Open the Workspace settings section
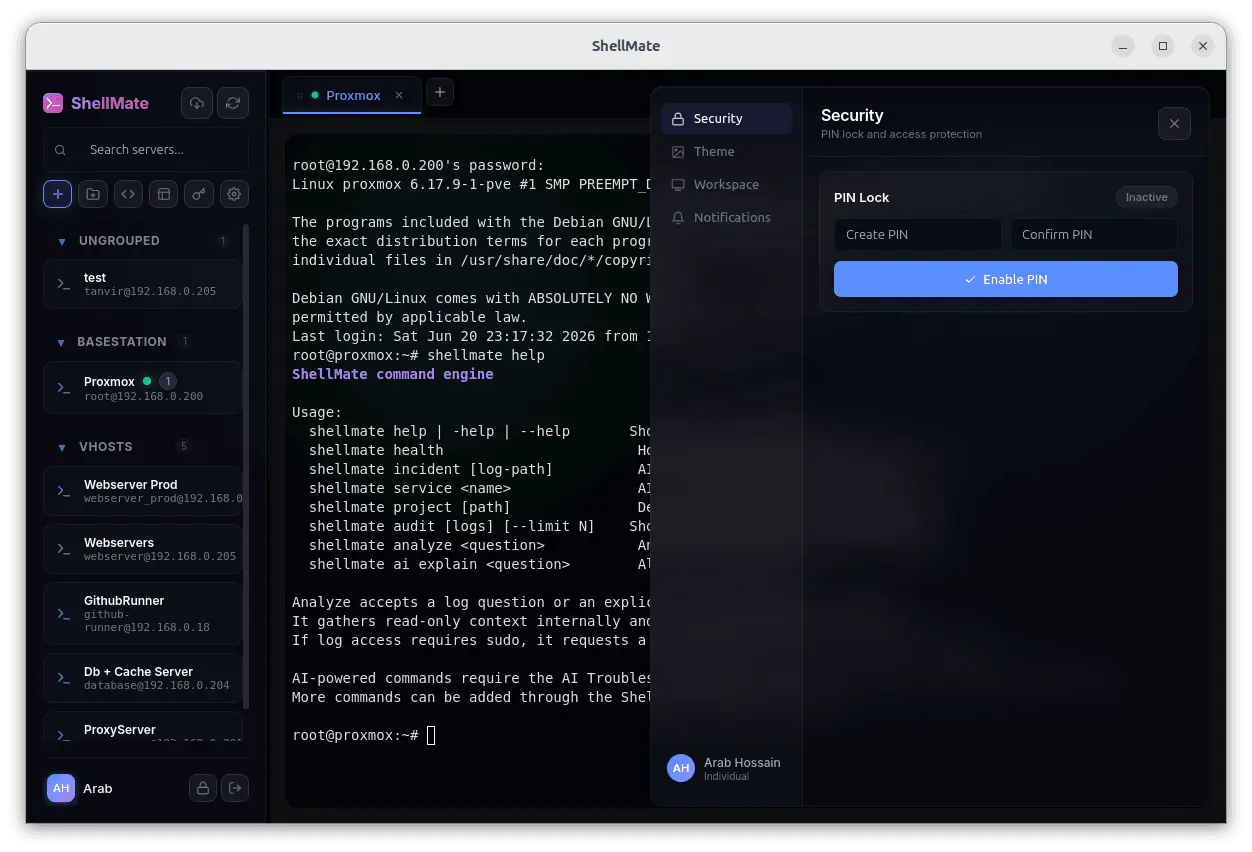Image resolution: width=1252 pixels, height=852 pixels. tap(726, 184)
